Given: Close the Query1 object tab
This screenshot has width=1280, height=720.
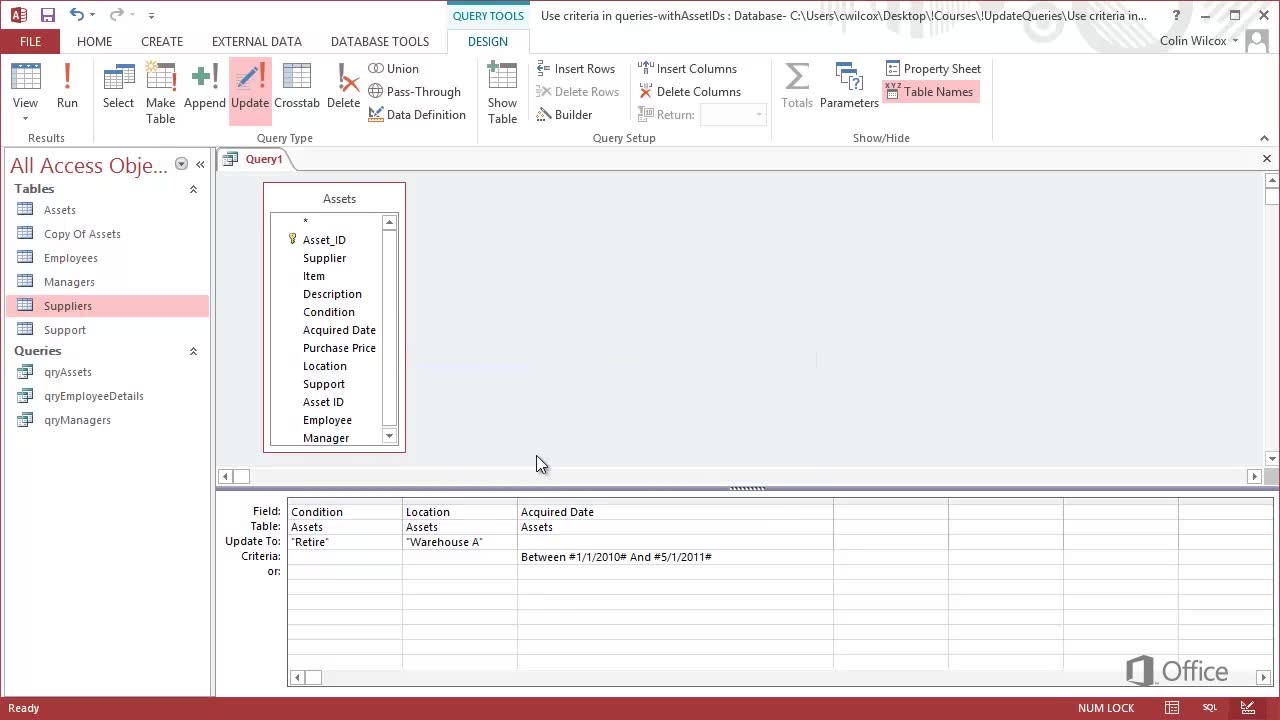Looking at the screenshot, I should click(x=1266, y=159).
